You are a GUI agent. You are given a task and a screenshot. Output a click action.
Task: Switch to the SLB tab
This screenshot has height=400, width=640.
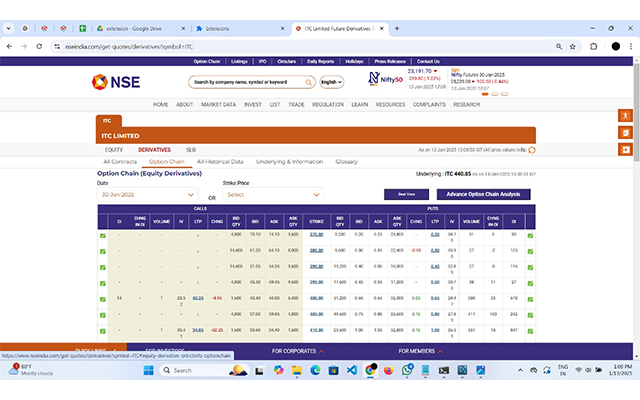[x=191, y=150]
